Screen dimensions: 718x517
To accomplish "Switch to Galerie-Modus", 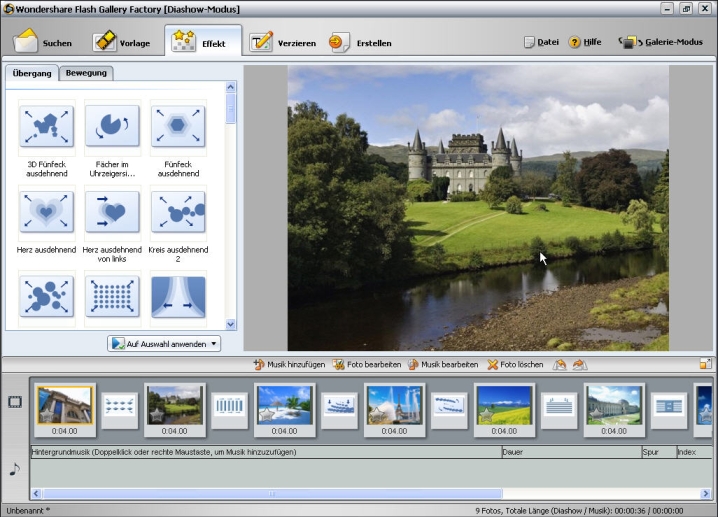I will click(x=661, y=43).
